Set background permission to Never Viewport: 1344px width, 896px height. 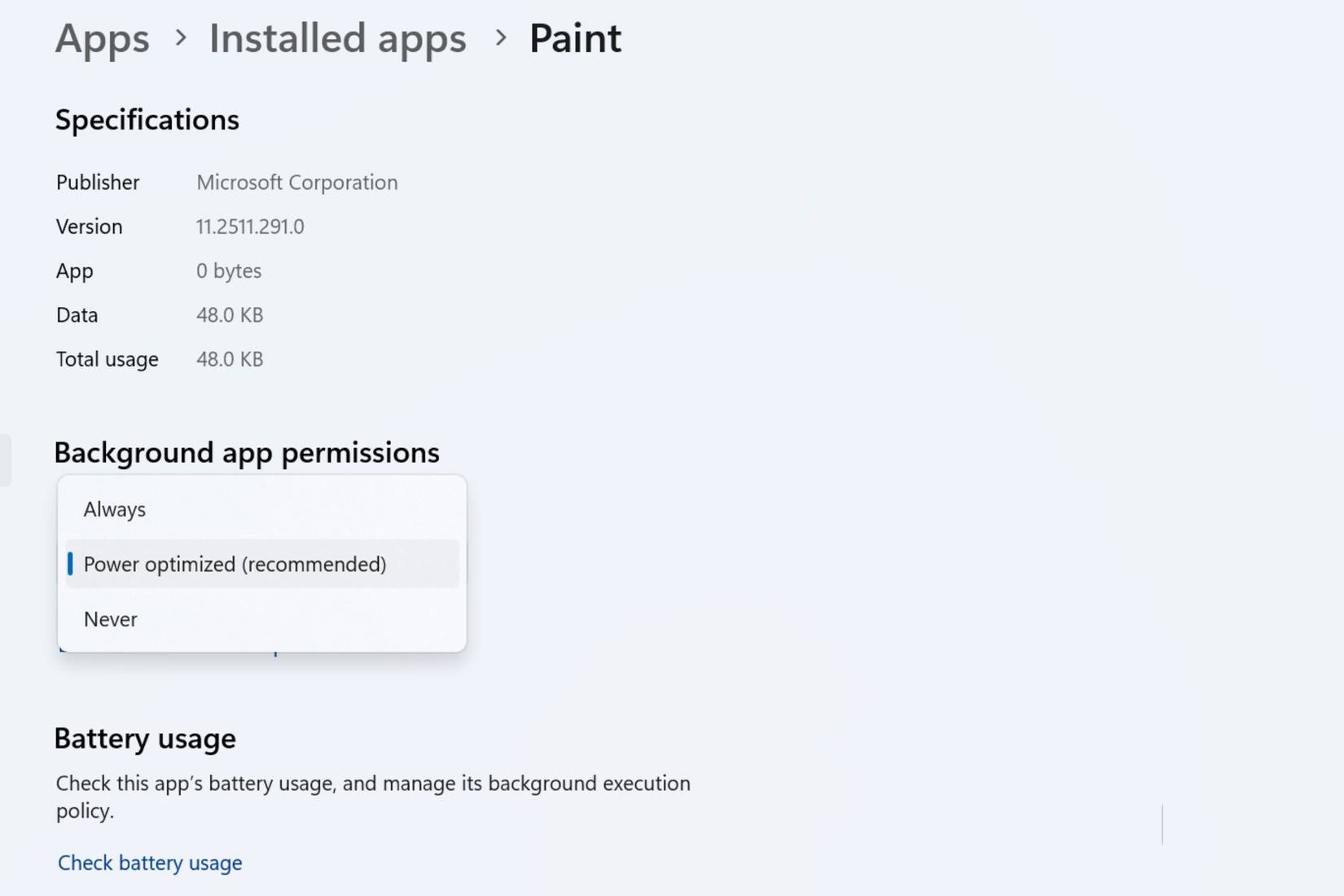tap(110, 618)
